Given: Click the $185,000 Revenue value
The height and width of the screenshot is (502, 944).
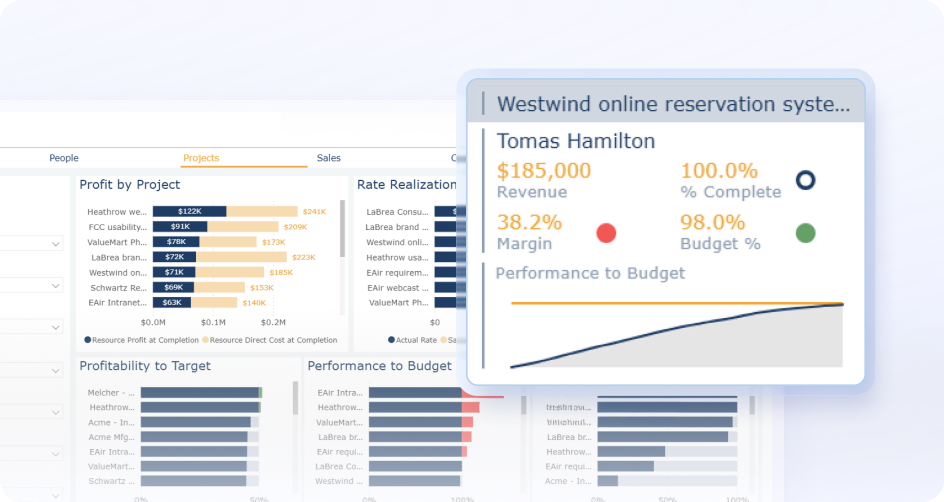Looking at the screenshot, I should 543,171.
